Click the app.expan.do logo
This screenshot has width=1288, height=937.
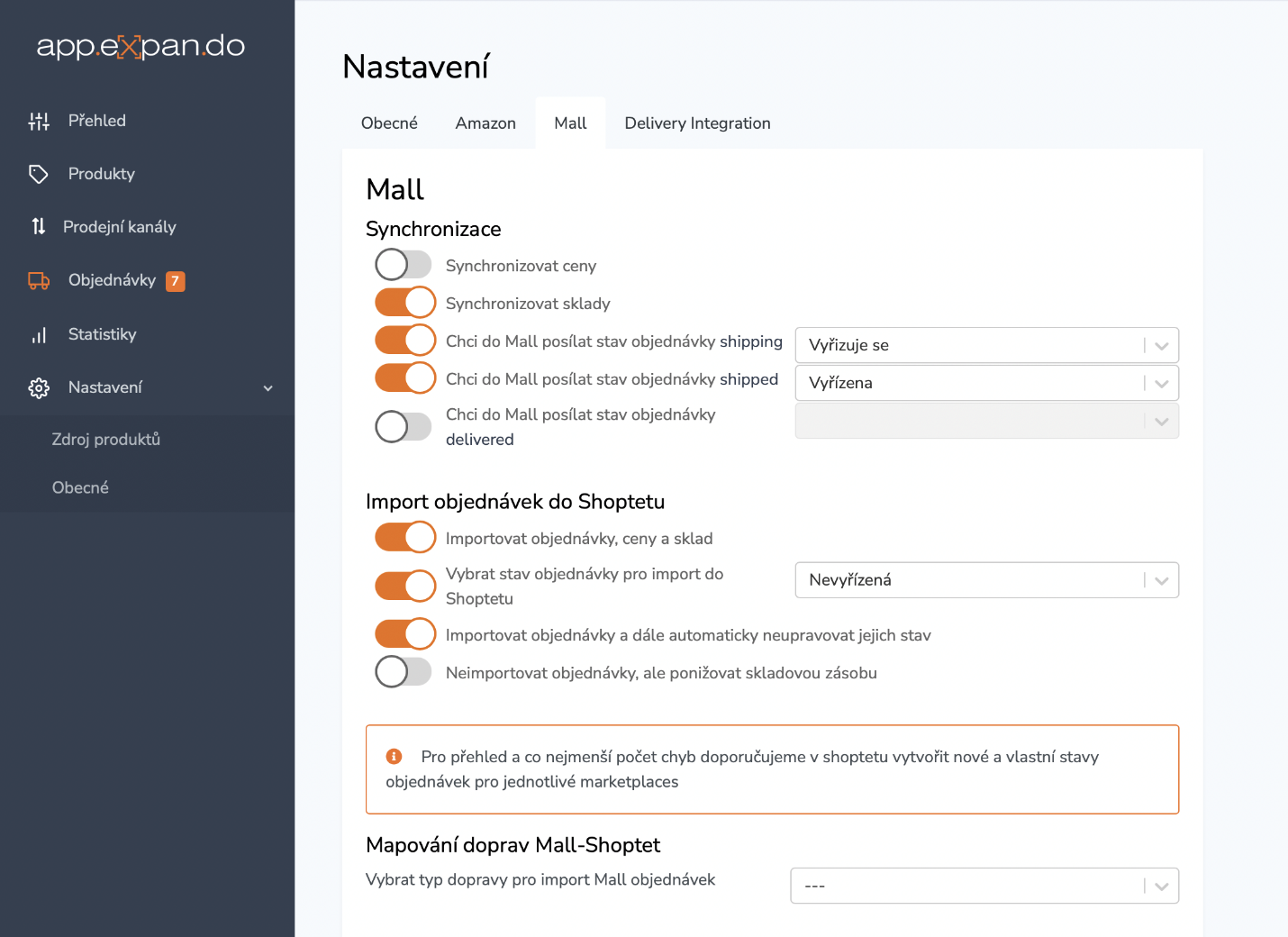141,46
